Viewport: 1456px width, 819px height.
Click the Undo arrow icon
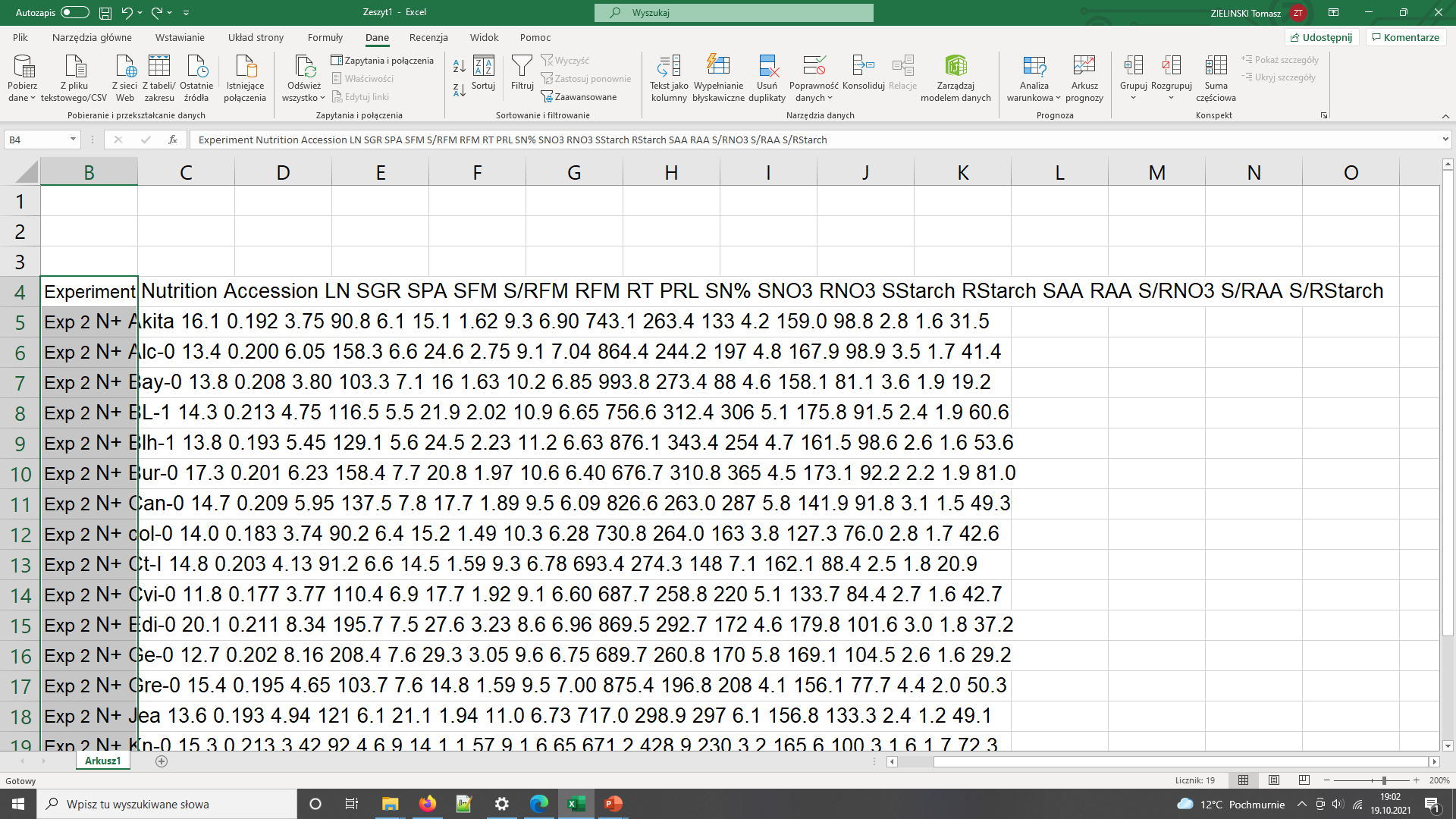[x=127, y=13]
